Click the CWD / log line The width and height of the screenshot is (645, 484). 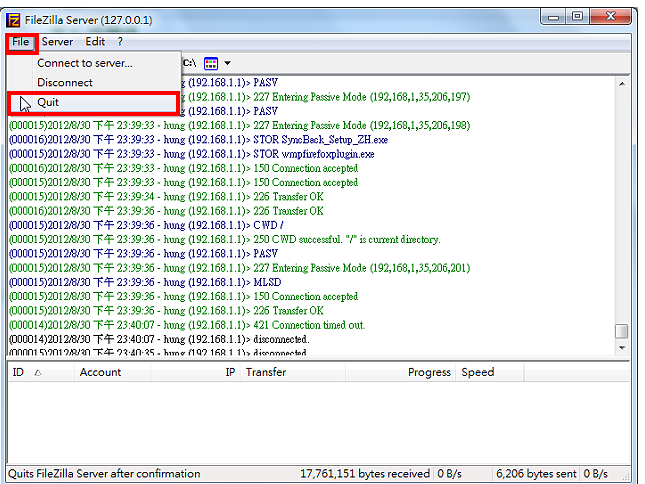coord(146,225)
